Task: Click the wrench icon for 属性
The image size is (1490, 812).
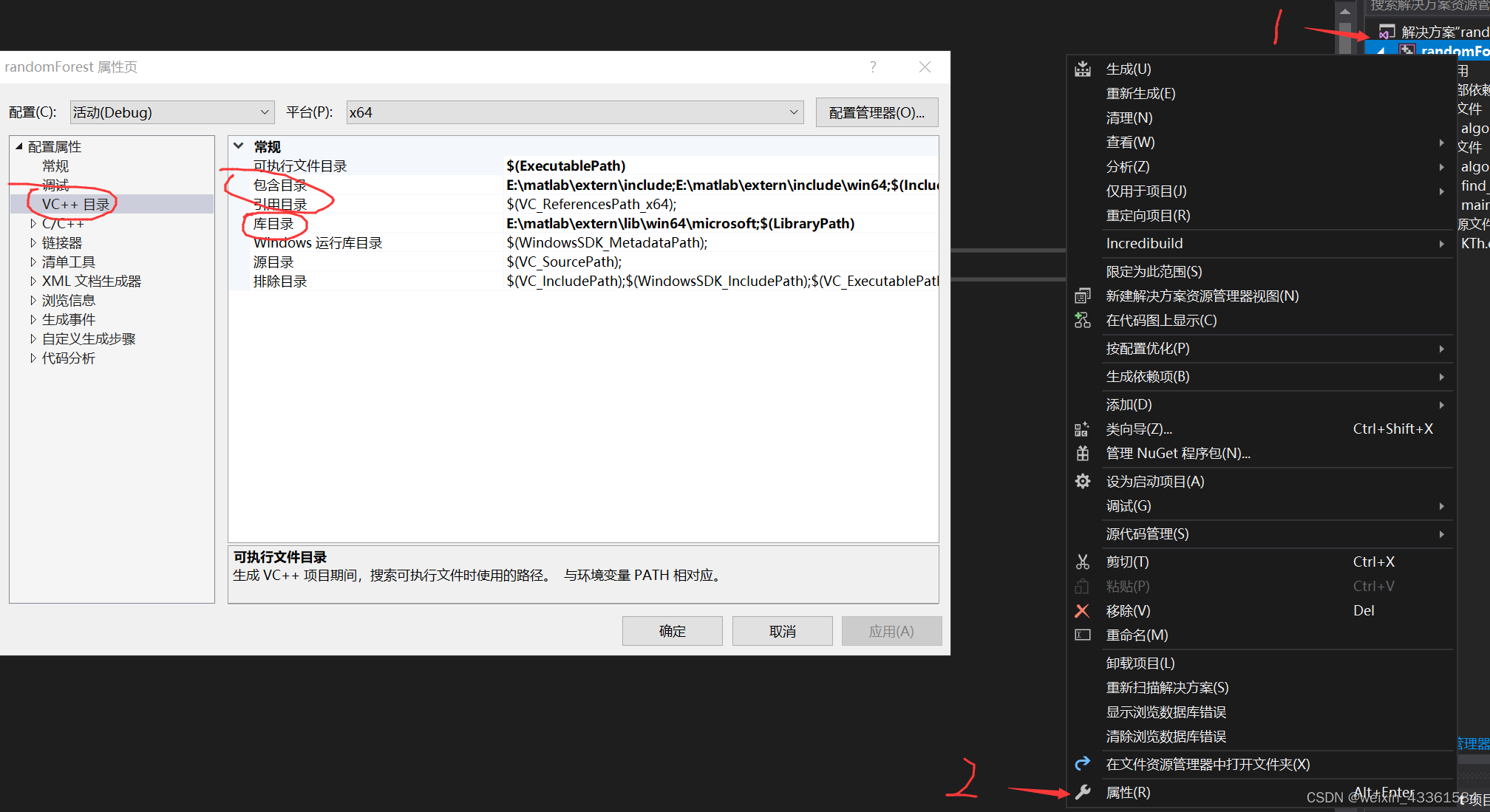Action: 1083,793
